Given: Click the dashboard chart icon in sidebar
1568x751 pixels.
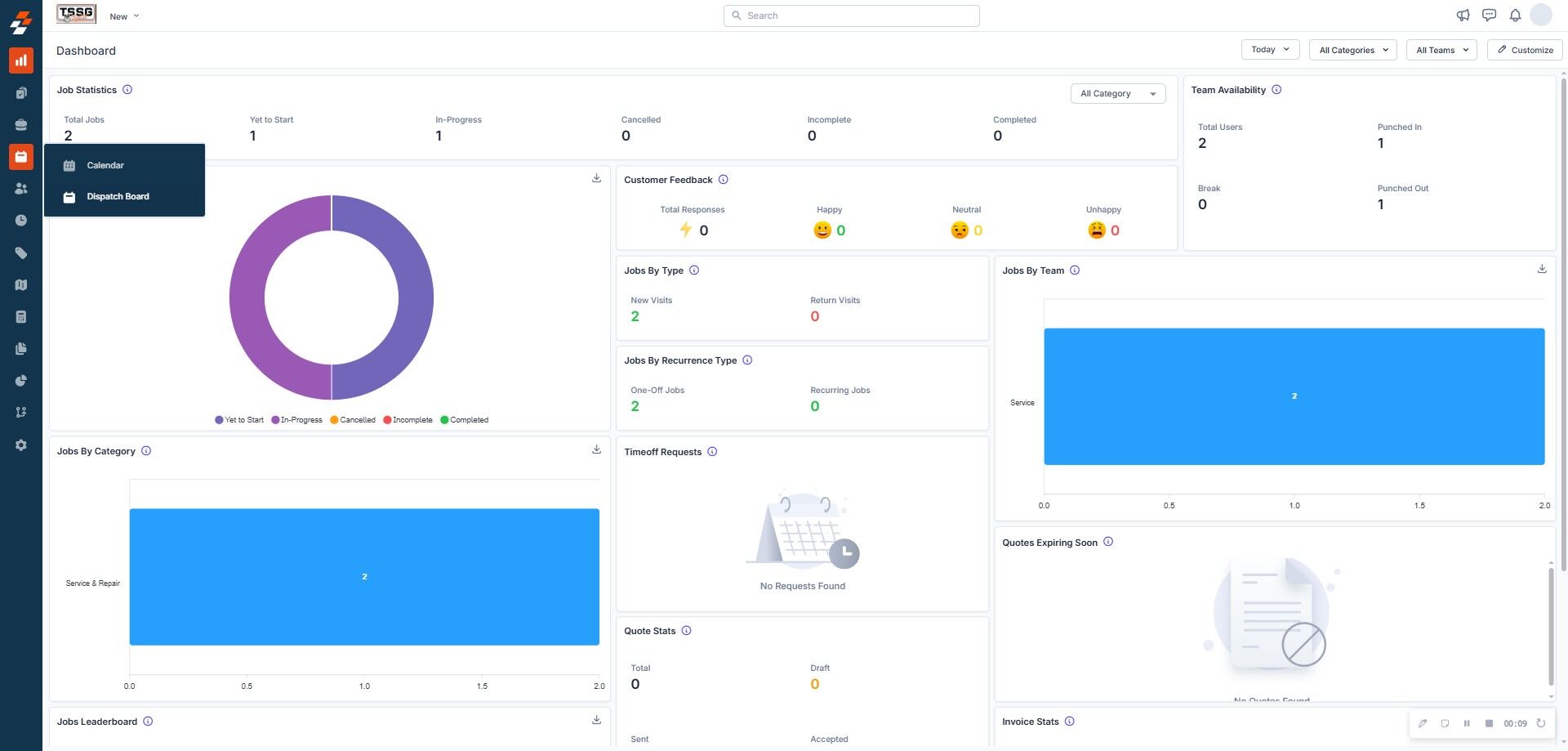Looking at the screenshot, I should click(x=21, y=60).
